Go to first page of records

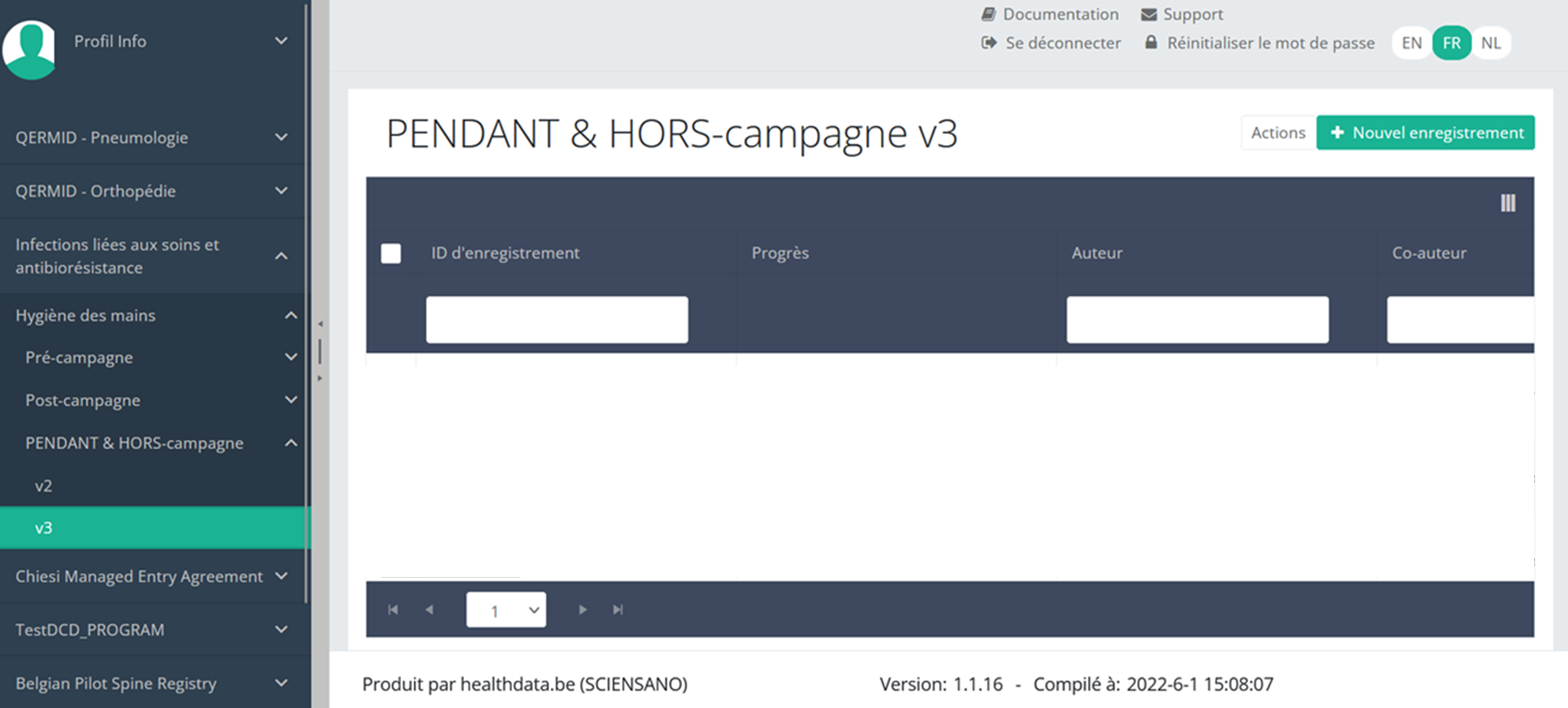pos(393,609)
